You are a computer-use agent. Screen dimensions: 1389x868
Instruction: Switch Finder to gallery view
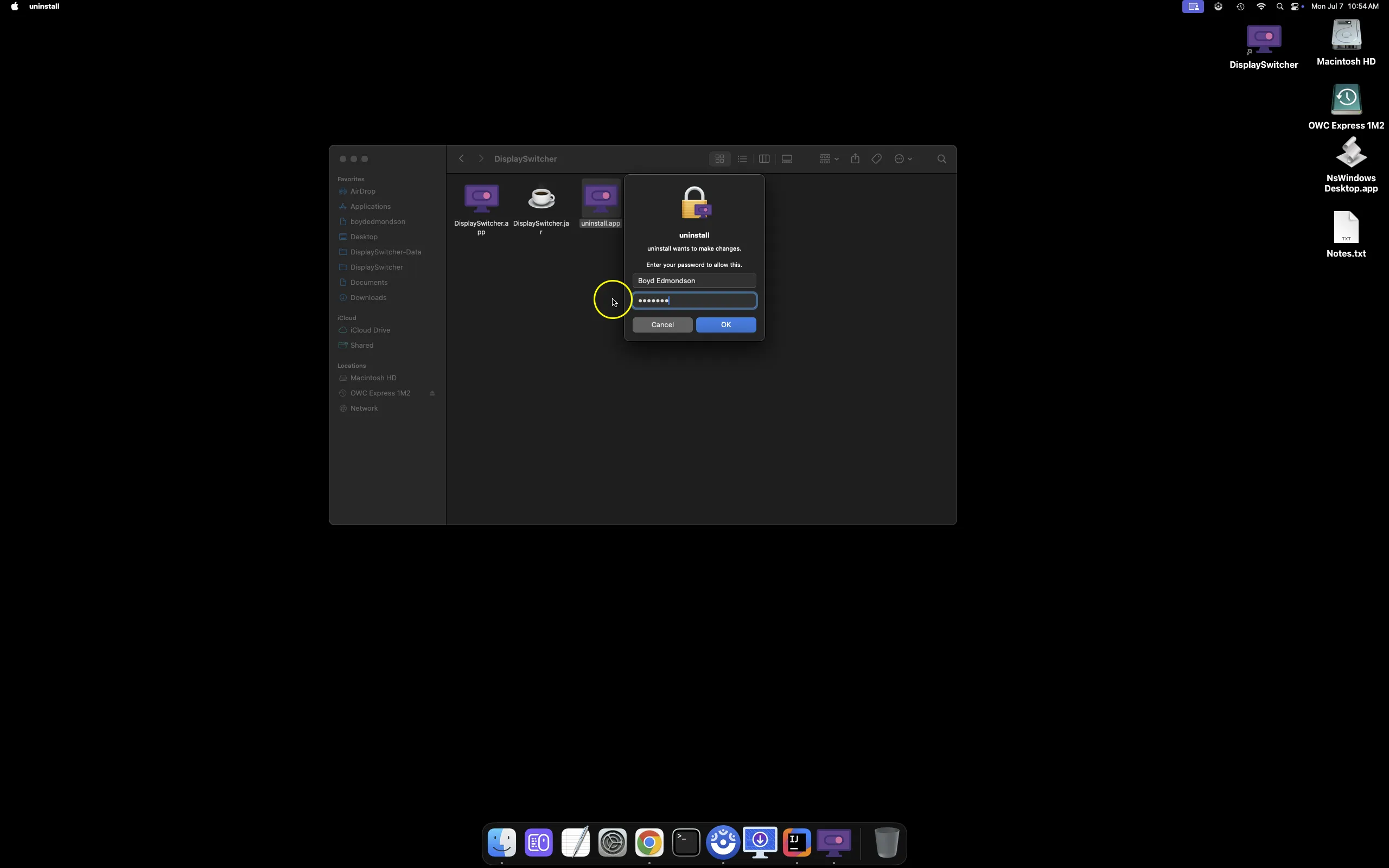pyautogui.click(x=787, y=159)
